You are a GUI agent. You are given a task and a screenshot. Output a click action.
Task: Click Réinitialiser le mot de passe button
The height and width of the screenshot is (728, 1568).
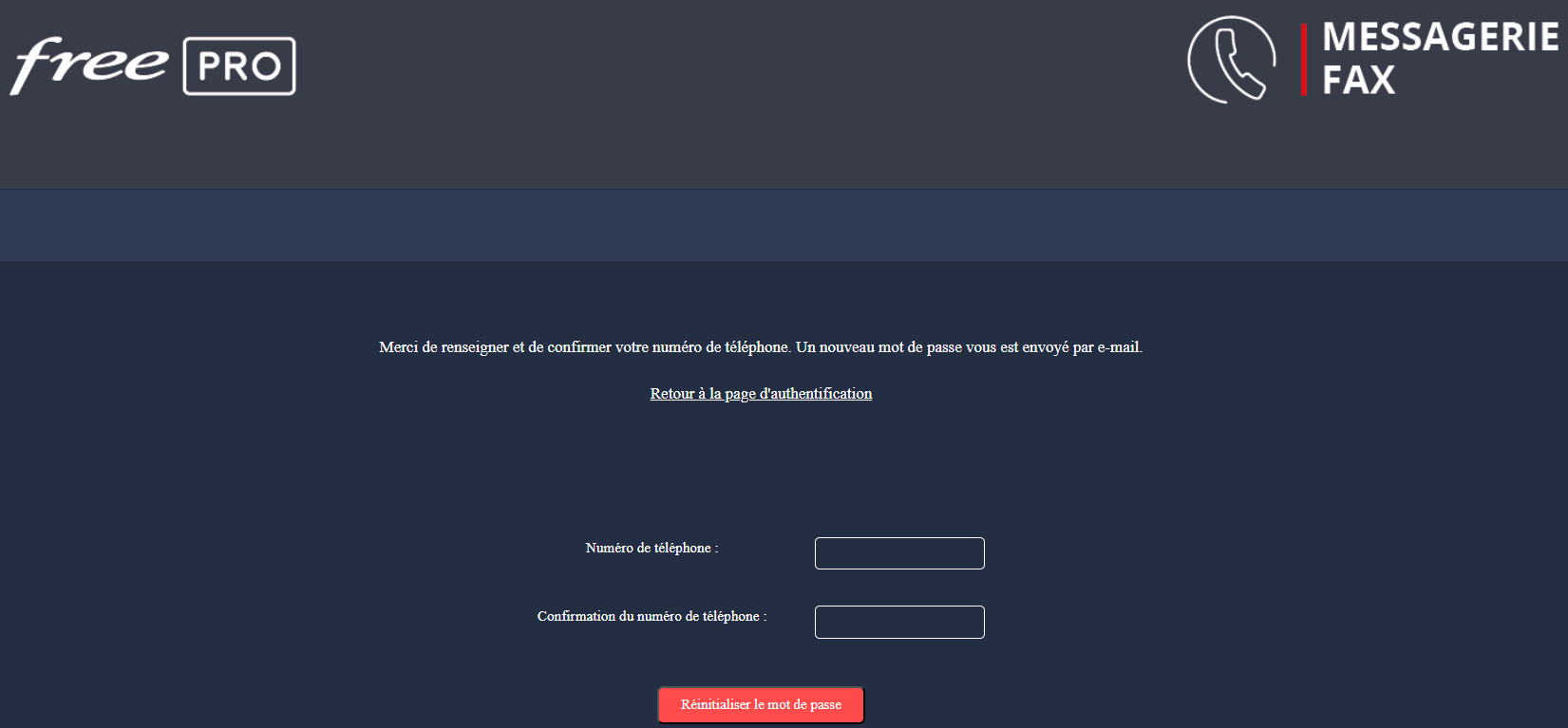761,704
